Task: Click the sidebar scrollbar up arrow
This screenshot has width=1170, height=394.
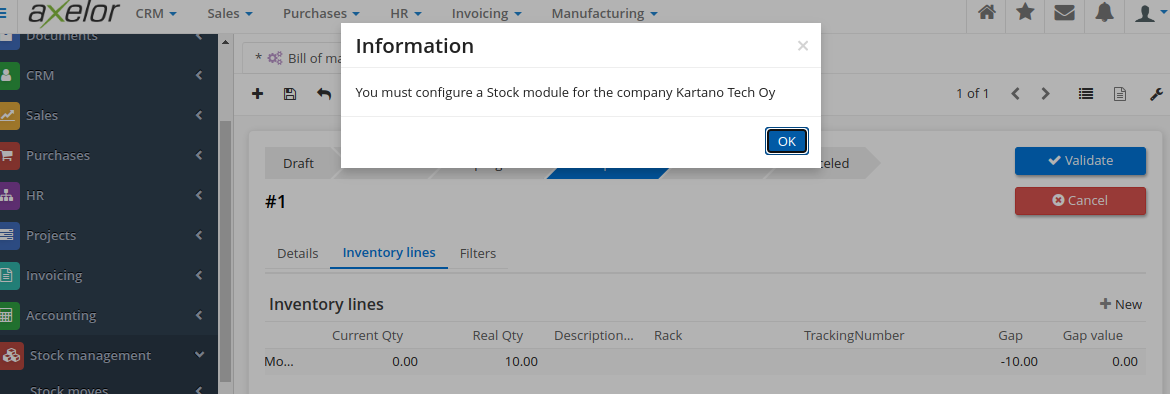Action: (225, 42)
